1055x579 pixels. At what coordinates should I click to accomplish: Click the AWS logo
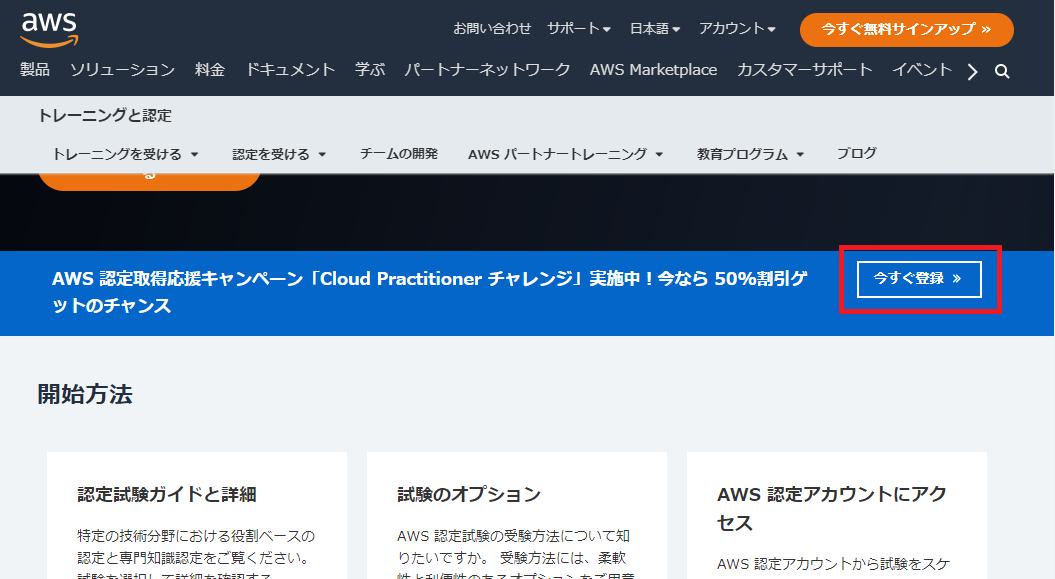(x=49, y=30)
